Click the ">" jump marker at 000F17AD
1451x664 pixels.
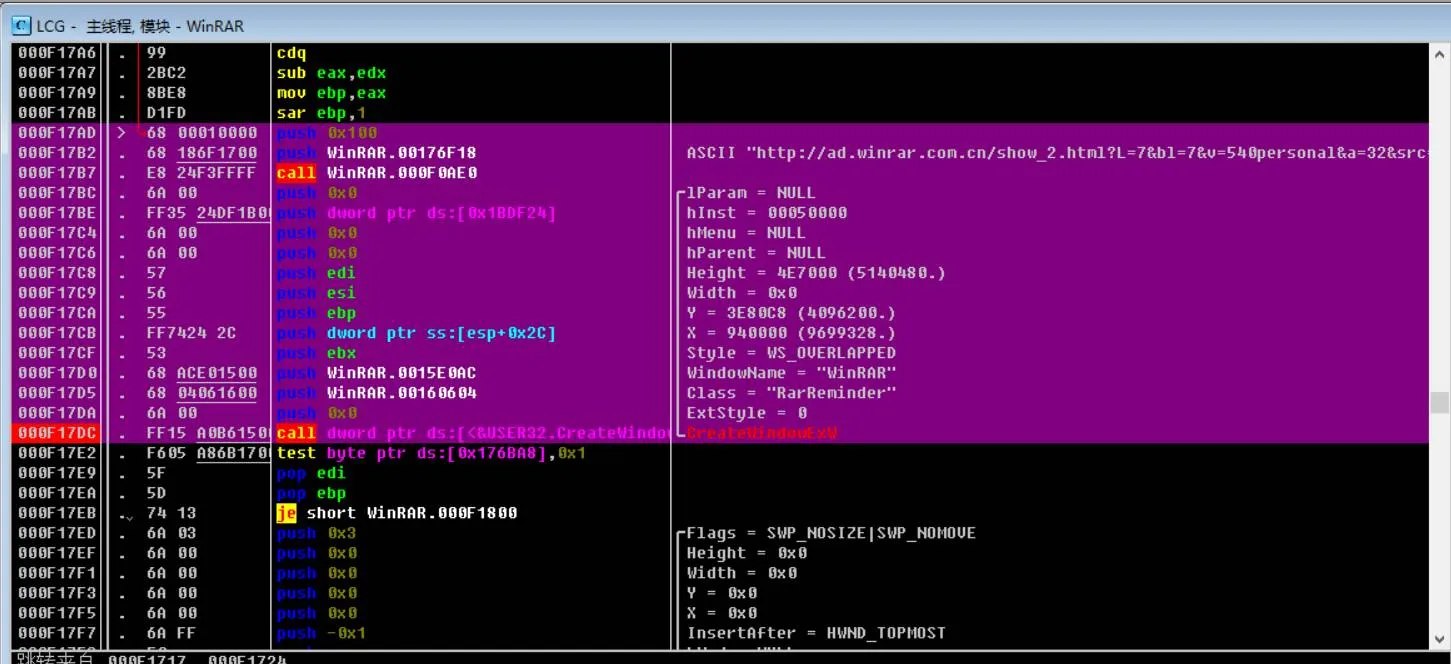click(x=121, y=133)
